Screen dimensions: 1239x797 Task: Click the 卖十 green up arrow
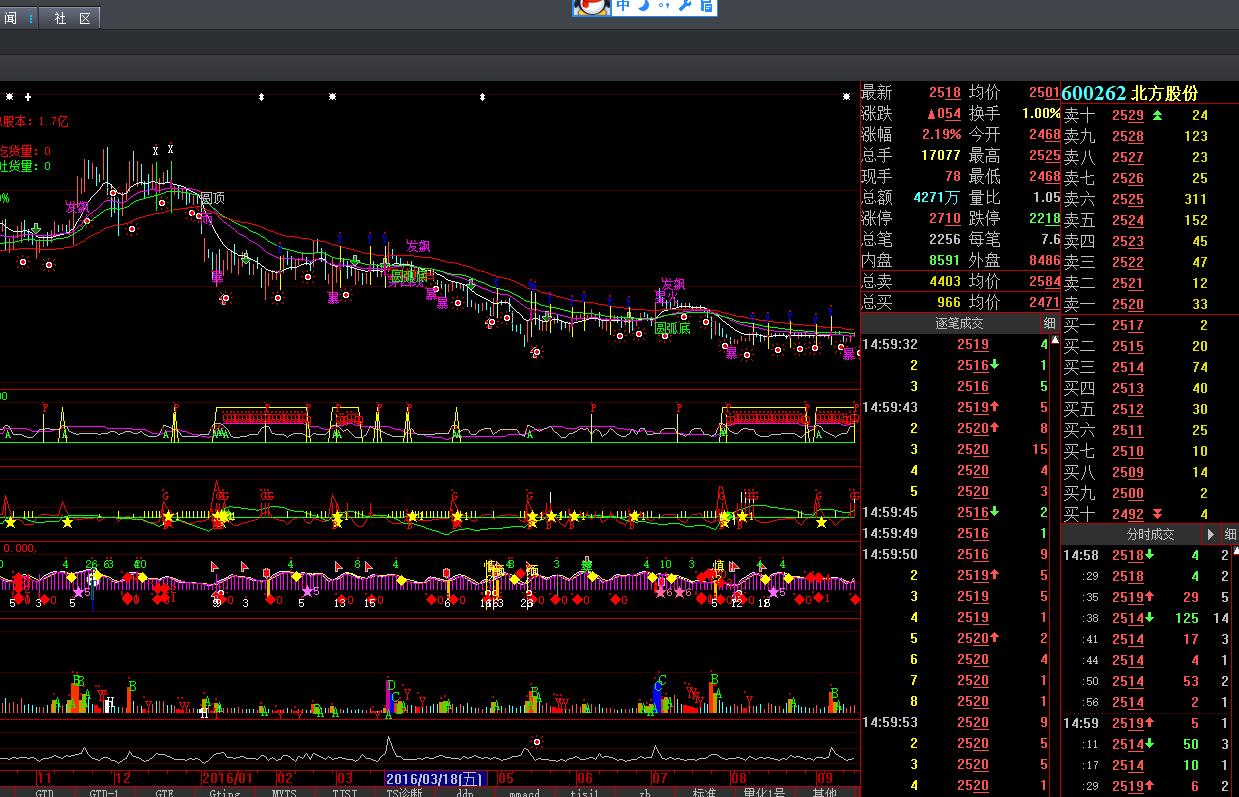pos(1158,115)
